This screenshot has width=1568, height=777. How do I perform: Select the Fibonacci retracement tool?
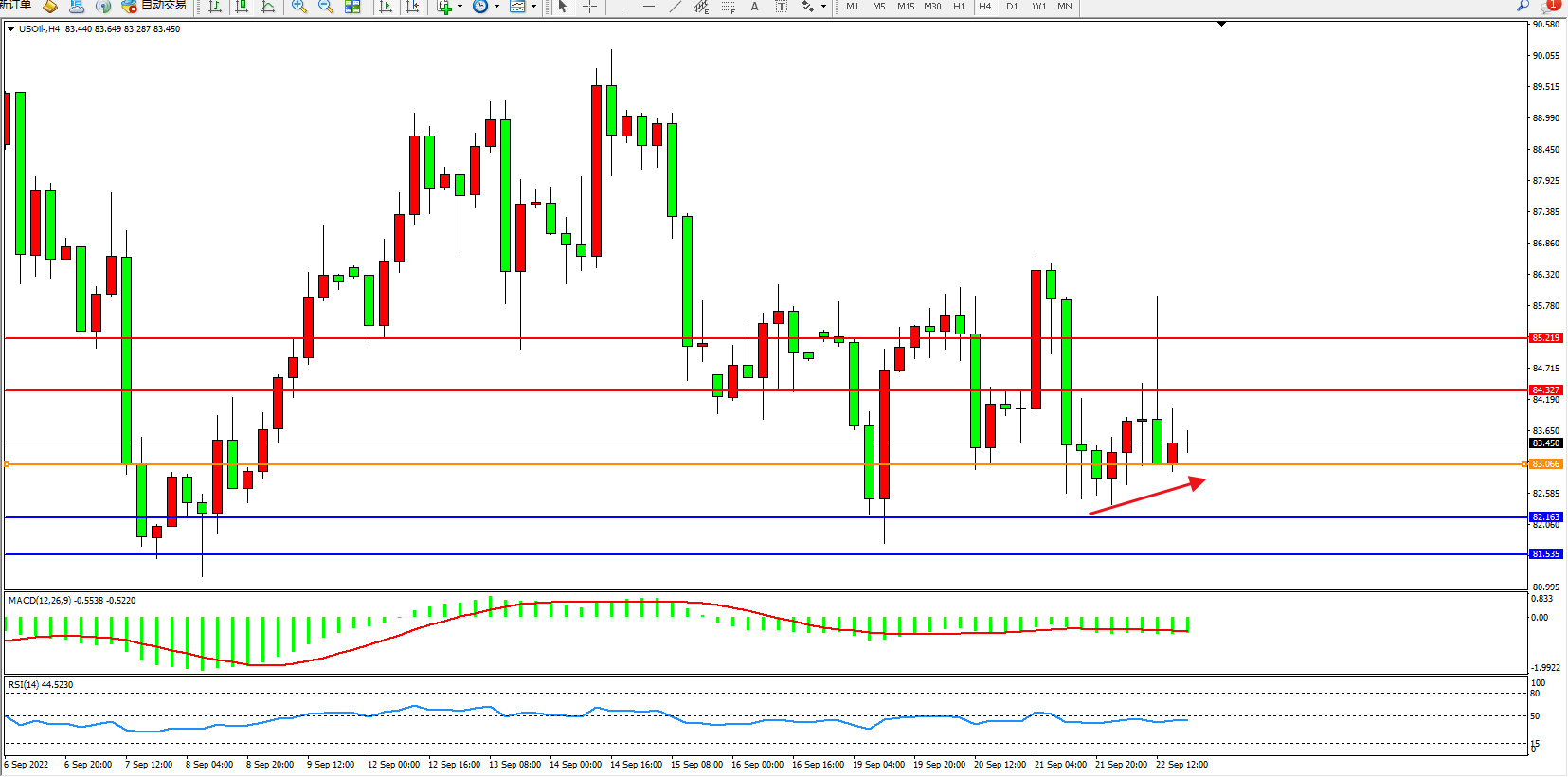point(728,7)
